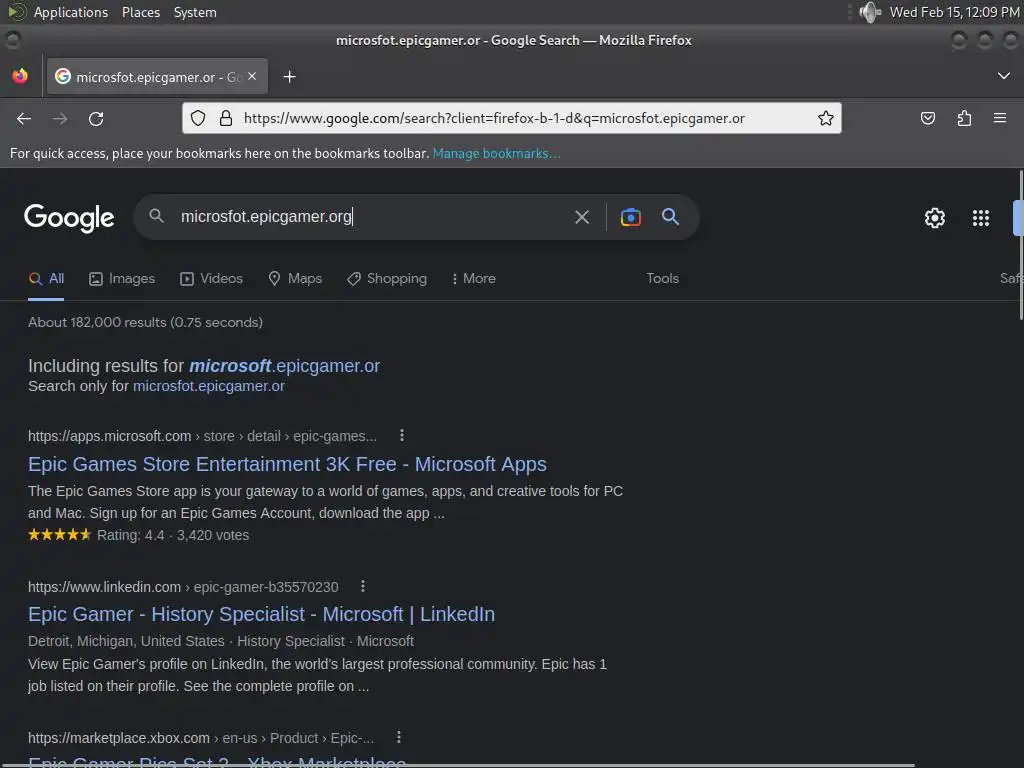Click the volume speaker icon in the panel
Image resolution: width=1024 pixels, height=768 pixels.
click(869, 12)
